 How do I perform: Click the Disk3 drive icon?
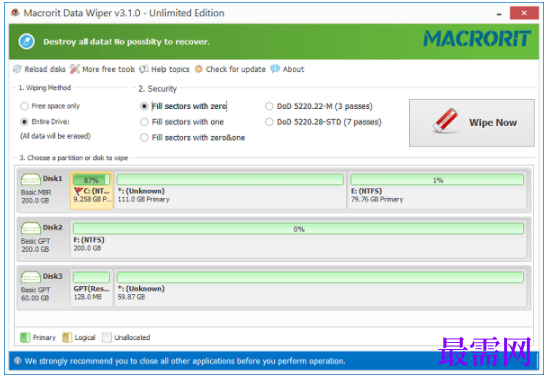pyautogui.click(x=31, y=277)
